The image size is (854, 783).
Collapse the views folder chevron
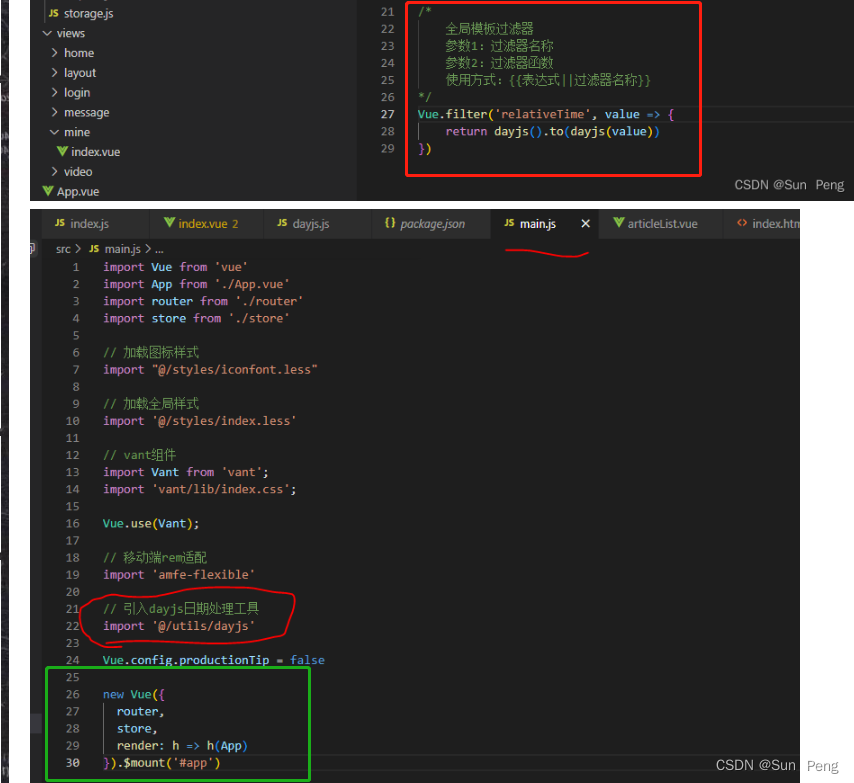47,33
